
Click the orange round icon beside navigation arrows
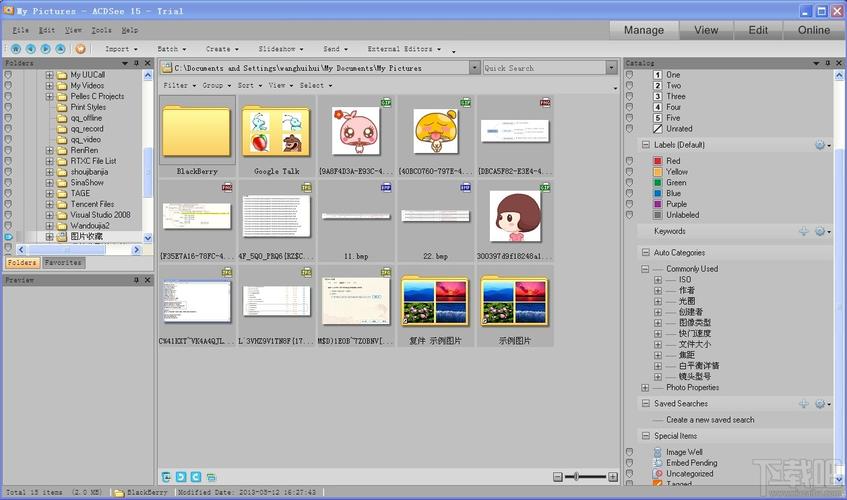click(80, 49)
